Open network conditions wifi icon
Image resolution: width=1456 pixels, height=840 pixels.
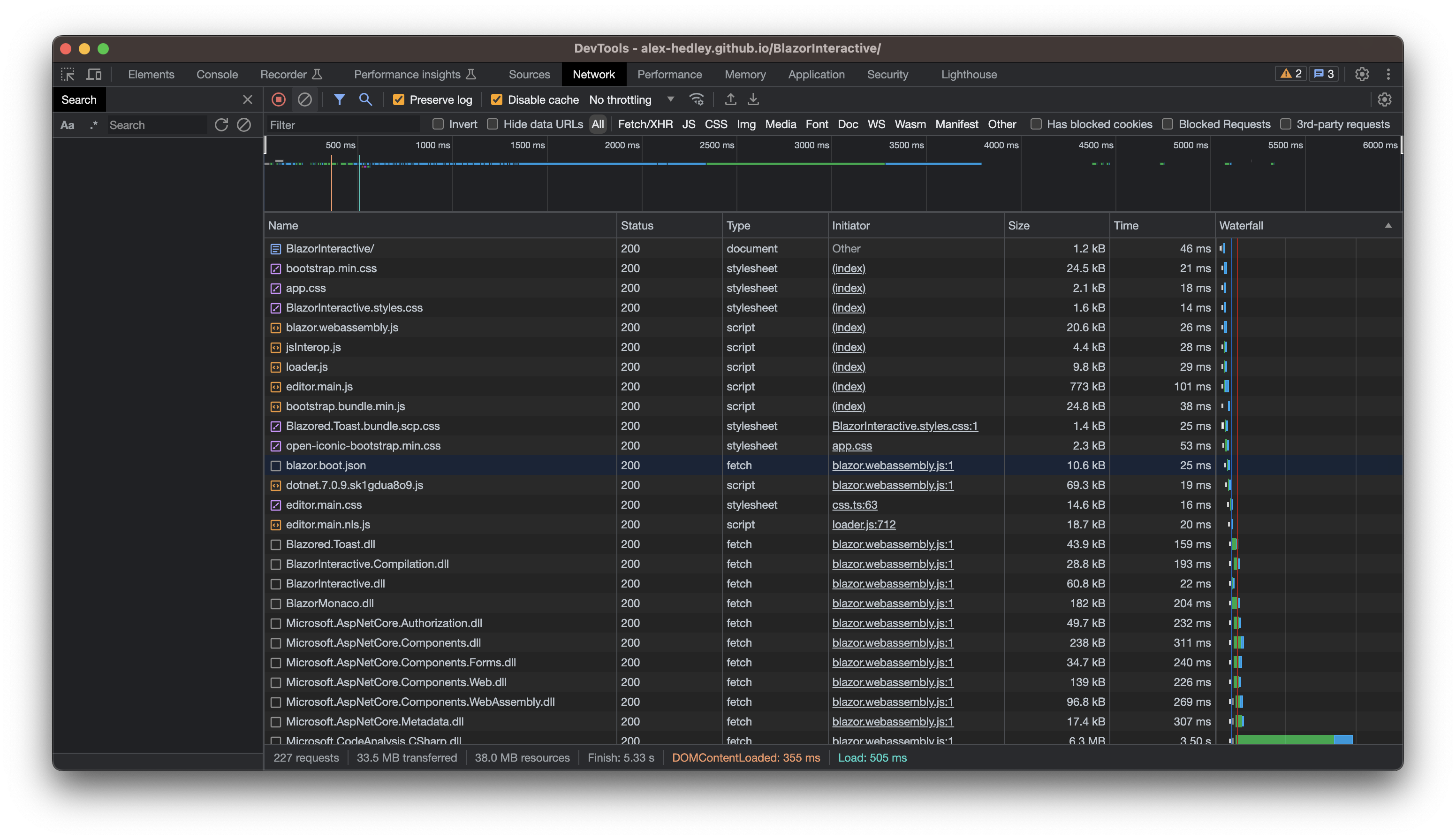pos(697,100)
